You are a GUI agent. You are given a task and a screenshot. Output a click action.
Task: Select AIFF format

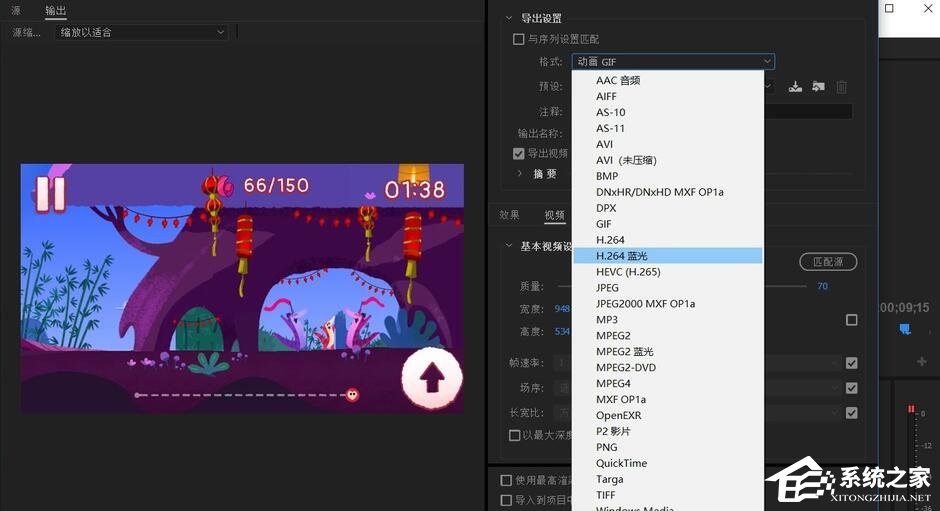[x=668, y=96]
